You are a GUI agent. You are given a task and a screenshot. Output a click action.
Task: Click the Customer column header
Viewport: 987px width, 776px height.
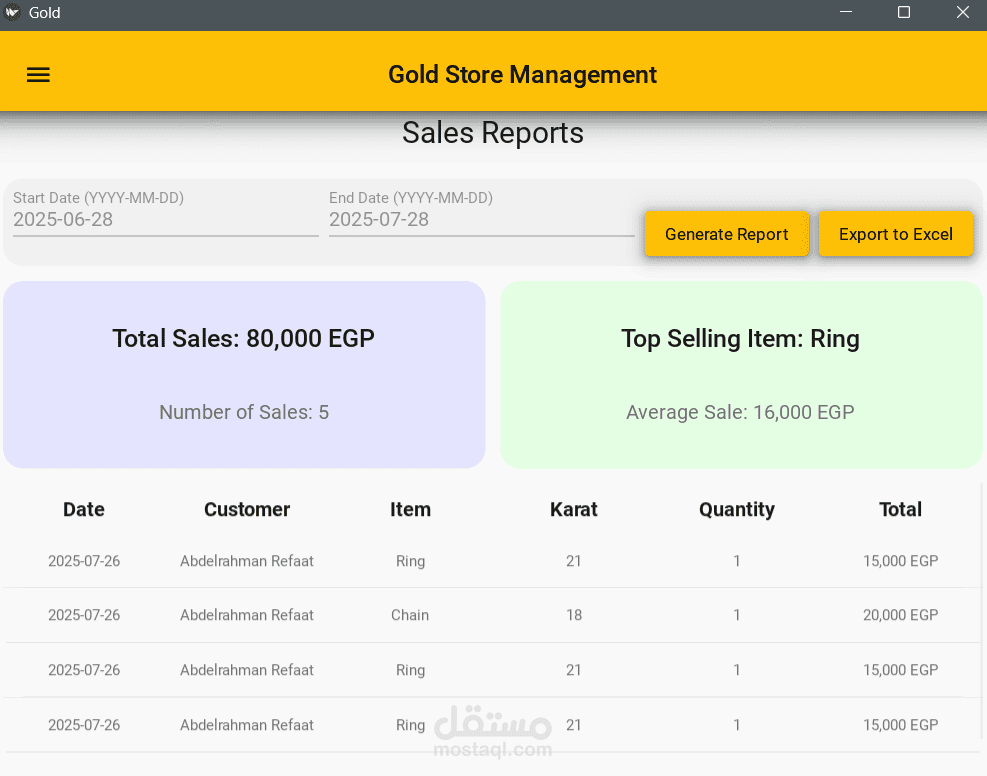click(247, 509)
